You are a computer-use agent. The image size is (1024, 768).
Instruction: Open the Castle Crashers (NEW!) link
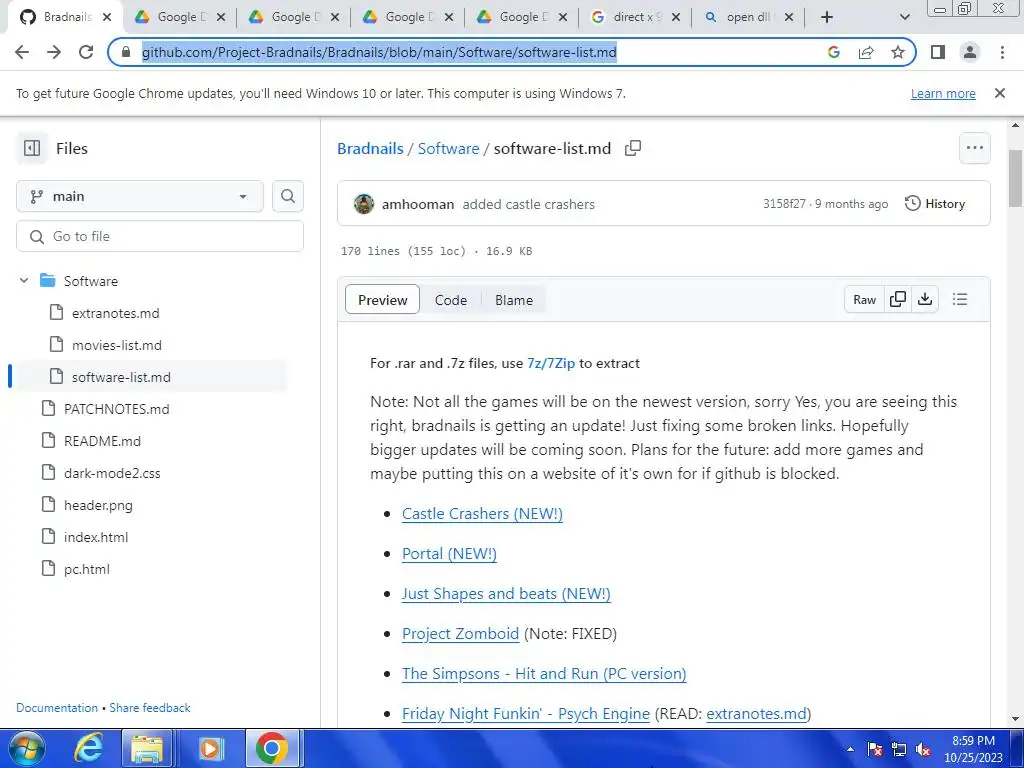482,514
